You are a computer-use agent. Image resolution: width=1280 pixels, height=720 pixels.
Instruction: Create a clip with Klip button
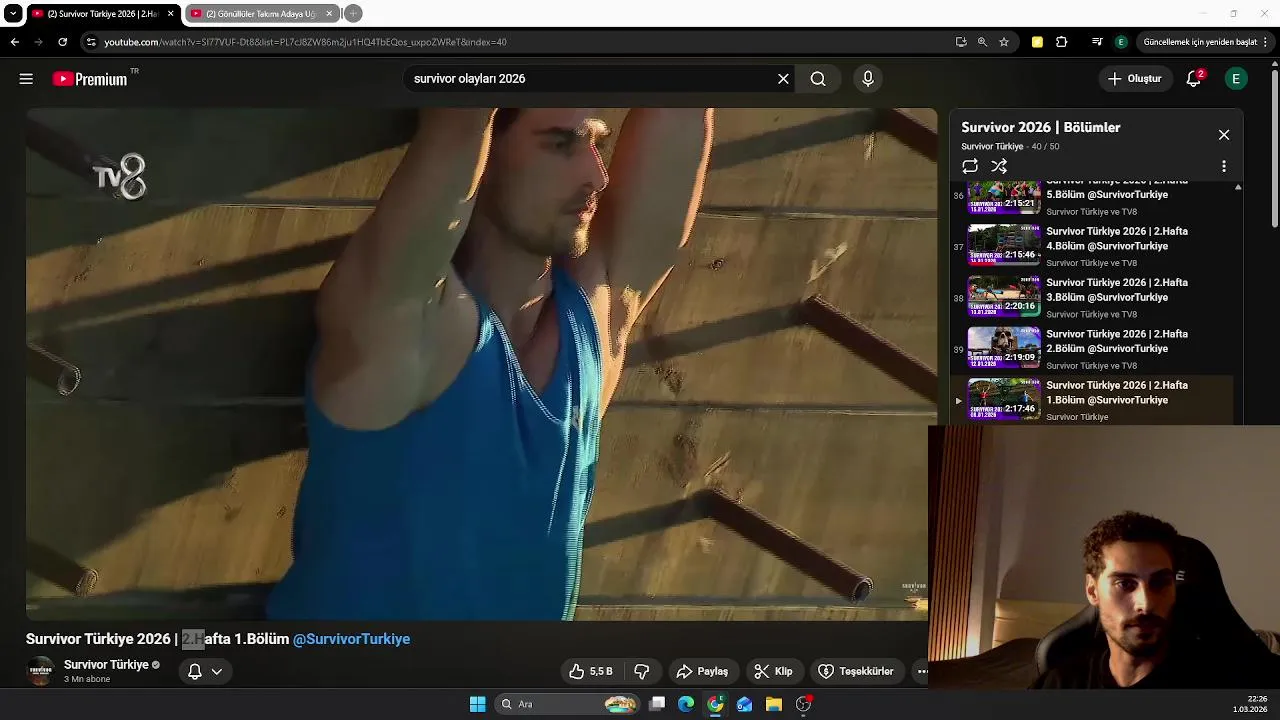coord(773,671)
